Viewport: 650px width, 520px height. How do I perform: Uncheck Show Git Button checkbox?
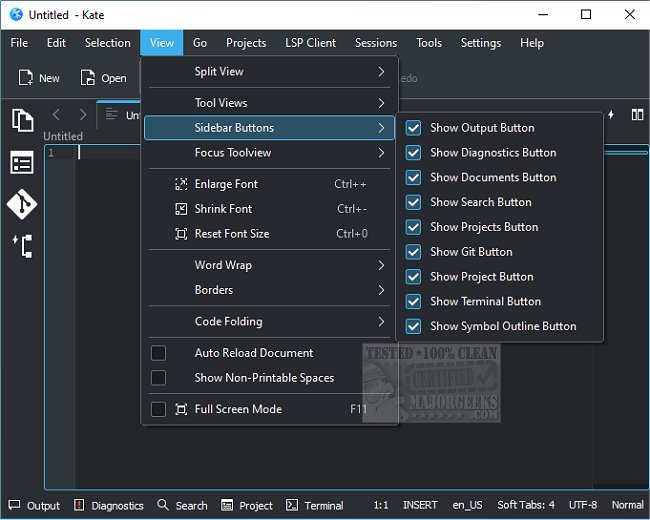[414, 252]
